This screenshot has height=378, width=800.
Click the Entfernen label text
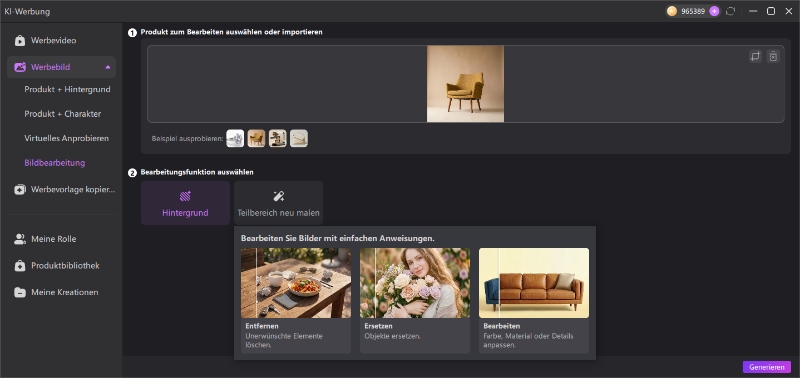pyautogui.click(x=262, y=326)
